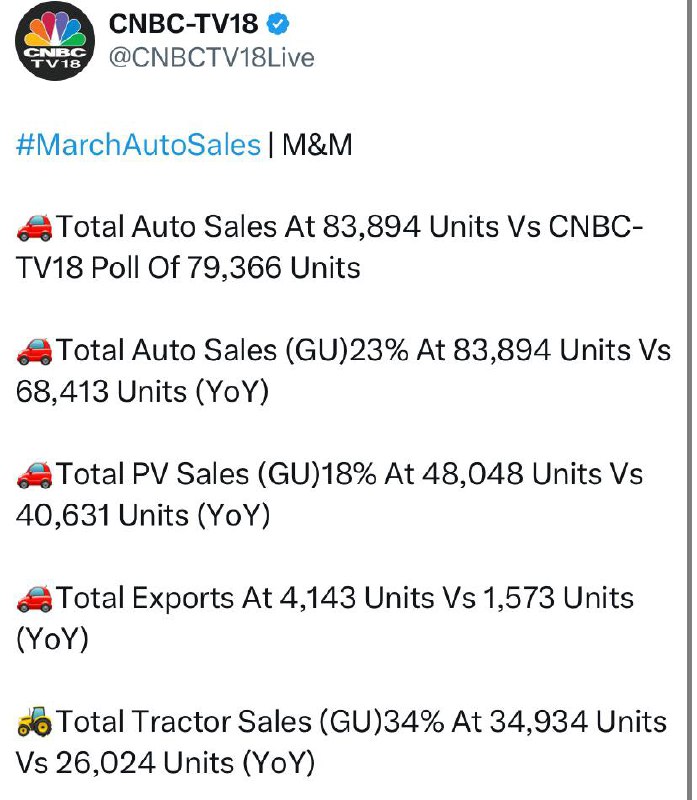Image resolution: width=697 pixels, height=800 pixels.
Task: Click the 26,024 Units (YoY) text
Action: 185,763
